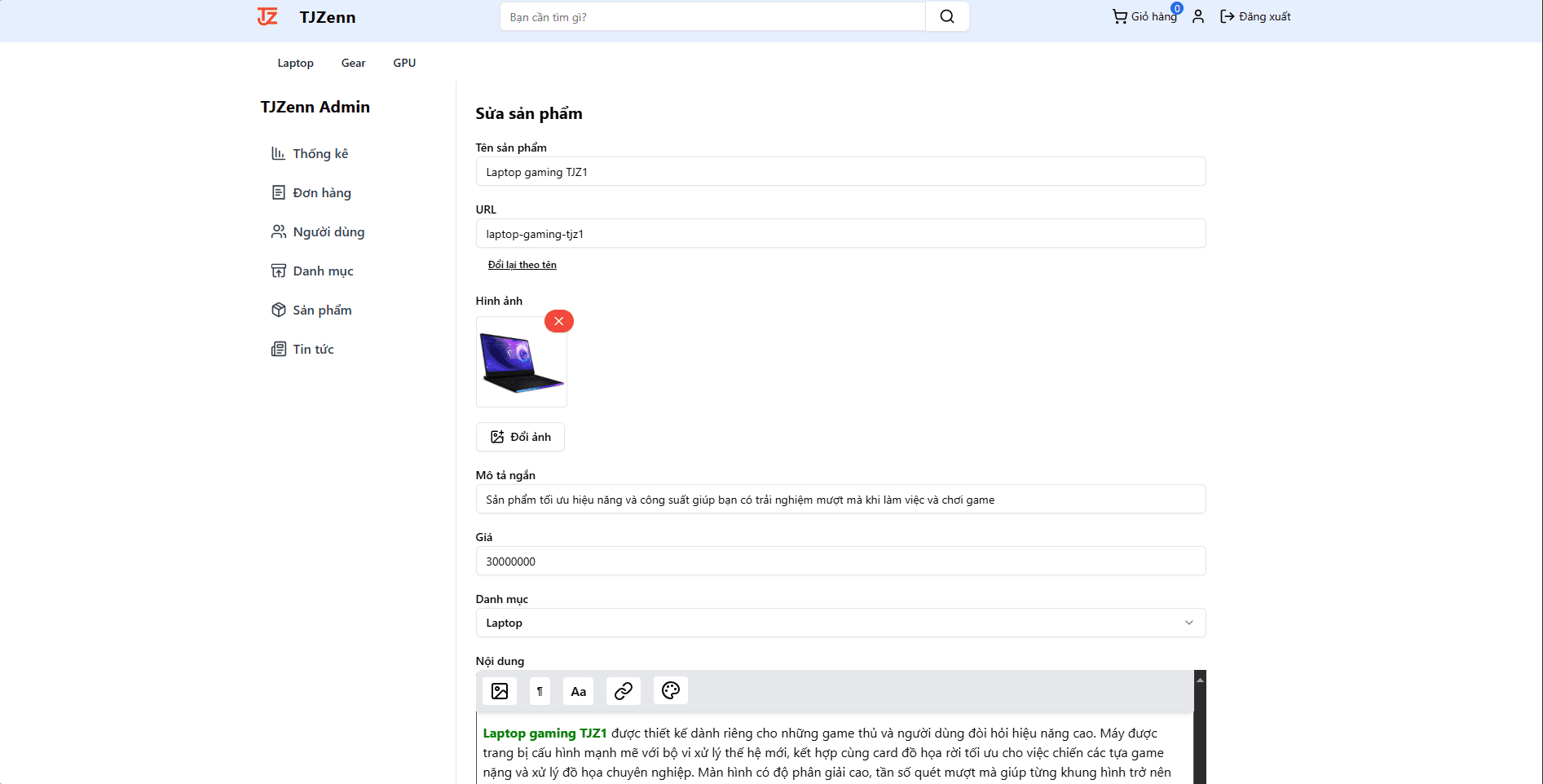Click the insert image icon in editor toolbar
Viewport: 1543px width, 784px height.
[x=500, y=691]
